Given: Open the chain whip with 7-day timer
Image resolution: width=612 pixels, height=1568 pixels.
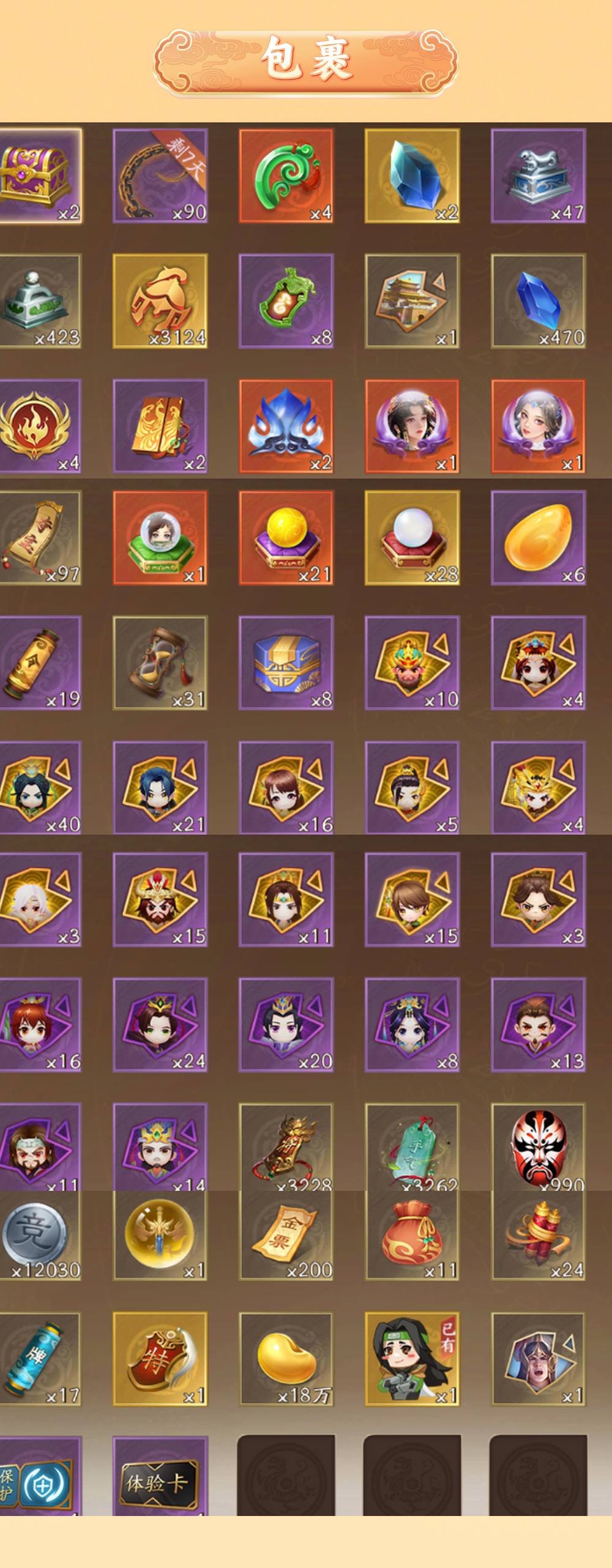Looking at the screenshot, I should pos(160,176).
